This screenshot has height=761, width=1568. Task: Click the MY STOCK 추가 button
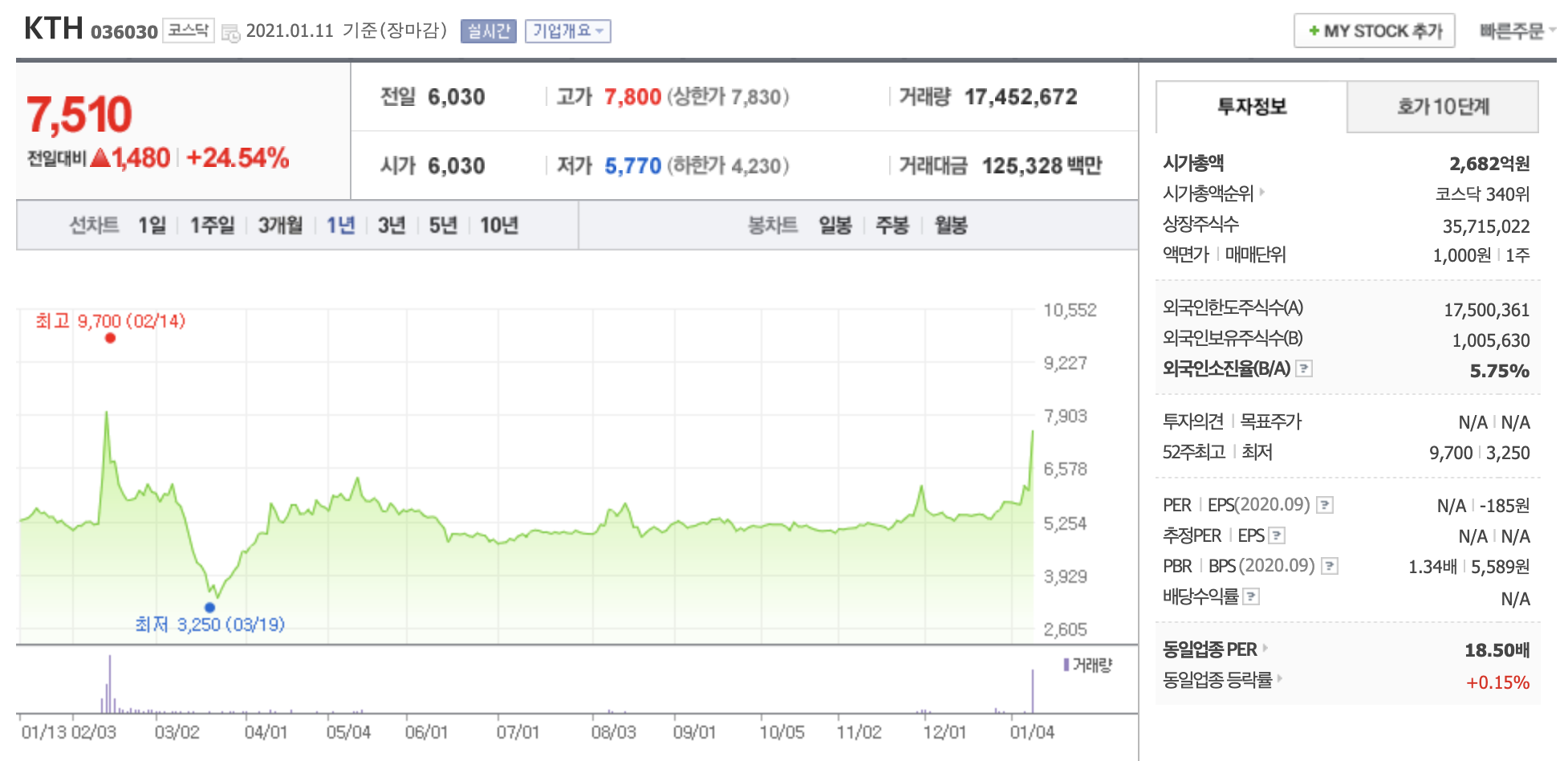pos(1374,30)
